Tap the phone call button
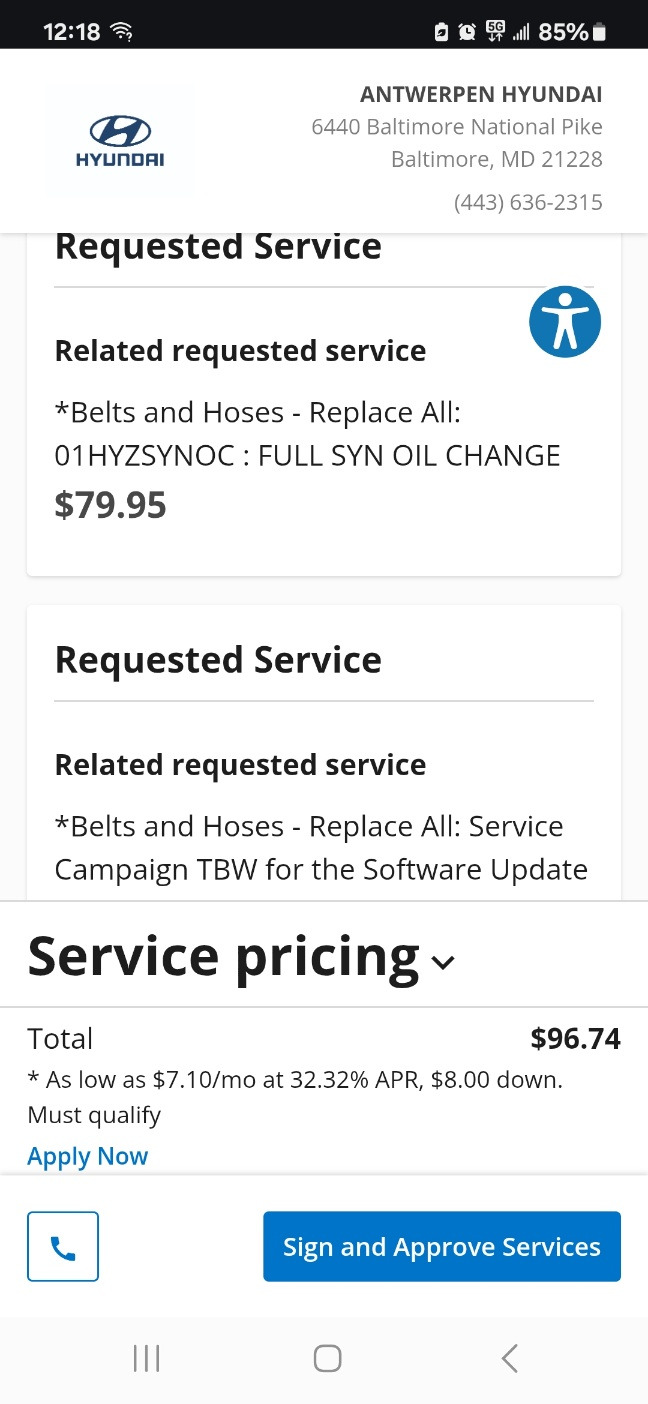This screenshot has width=648, height=1404. 63,1246
